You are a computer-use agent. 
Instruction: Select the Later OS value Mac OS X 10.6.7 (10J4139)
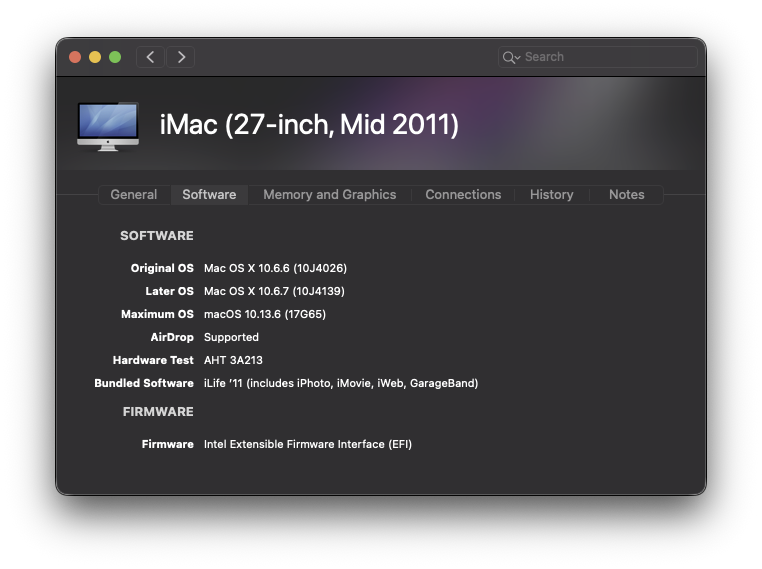(x=274, y=291)
